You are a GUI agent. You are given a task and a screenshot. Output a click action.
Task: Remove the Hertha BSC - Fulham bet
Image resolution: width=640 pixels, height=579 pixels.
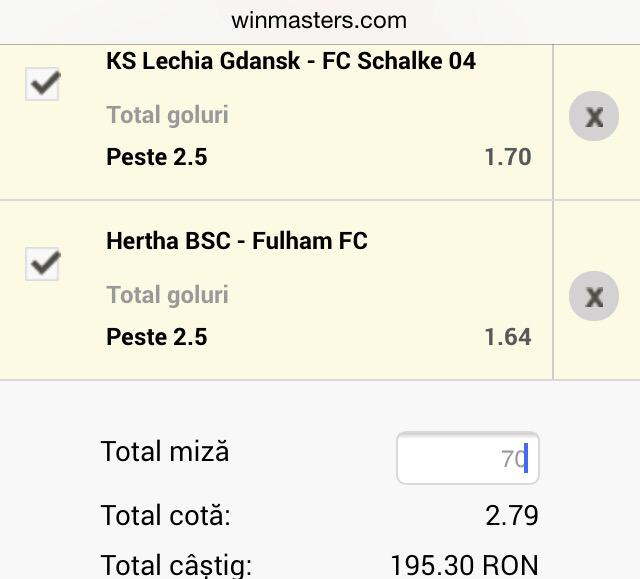point(594,297)
